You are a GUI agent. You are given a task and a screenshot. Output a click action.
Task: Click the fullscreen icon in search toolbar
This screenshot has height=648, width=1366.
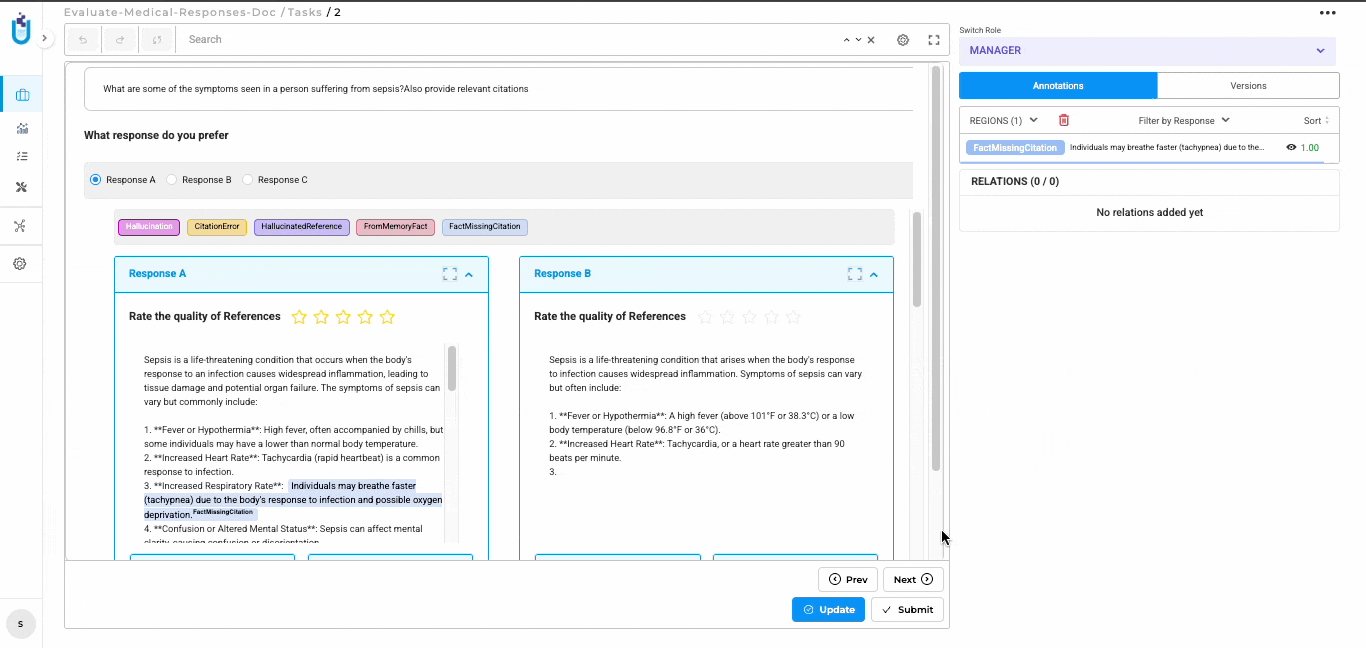934,40
